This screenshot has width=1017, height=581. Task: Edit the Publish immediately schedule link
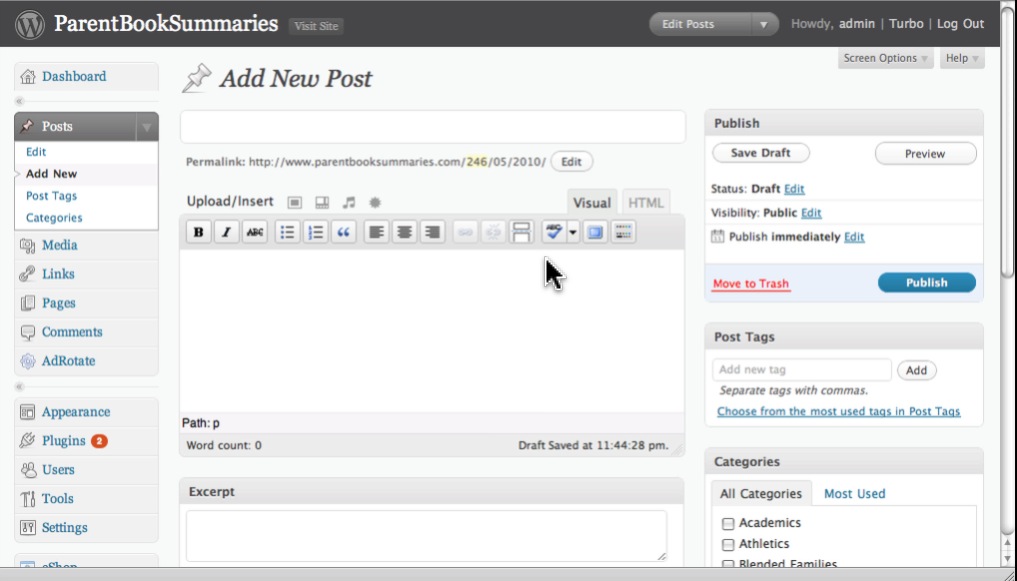[x=854, y=237]
